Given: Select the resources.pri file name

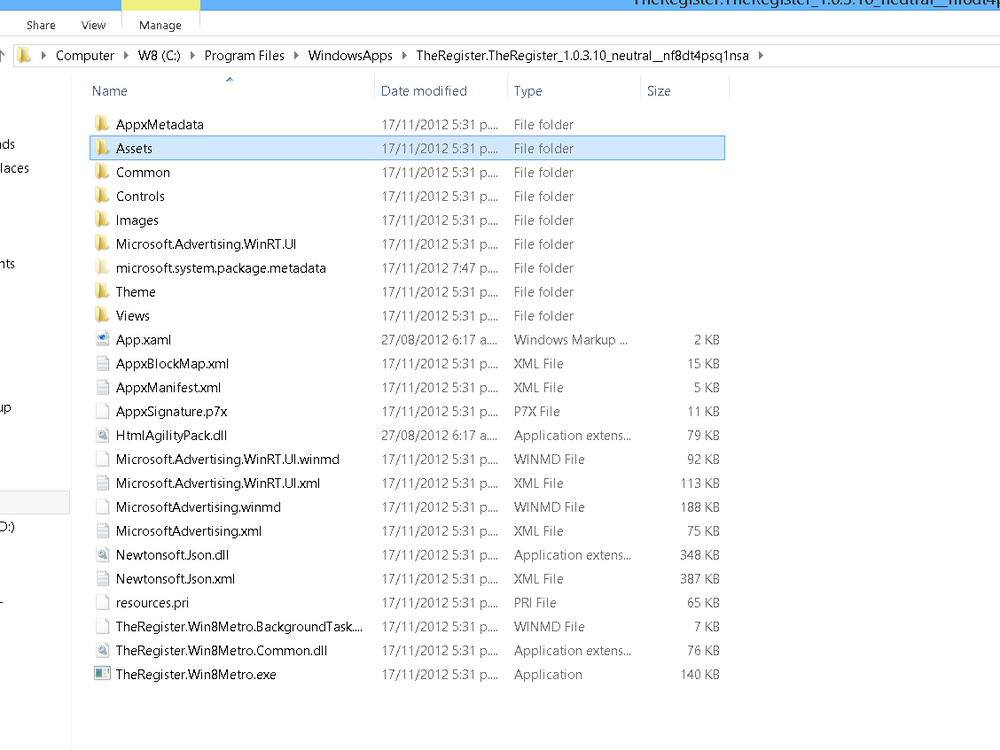Looking at the screenshot, I should tap(152, 603).
